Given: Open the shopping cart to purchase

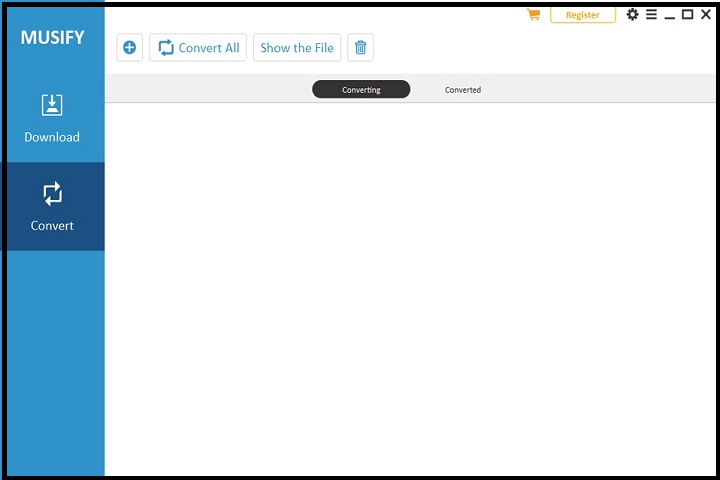Looking at the screenshot, I should (533, 15).
